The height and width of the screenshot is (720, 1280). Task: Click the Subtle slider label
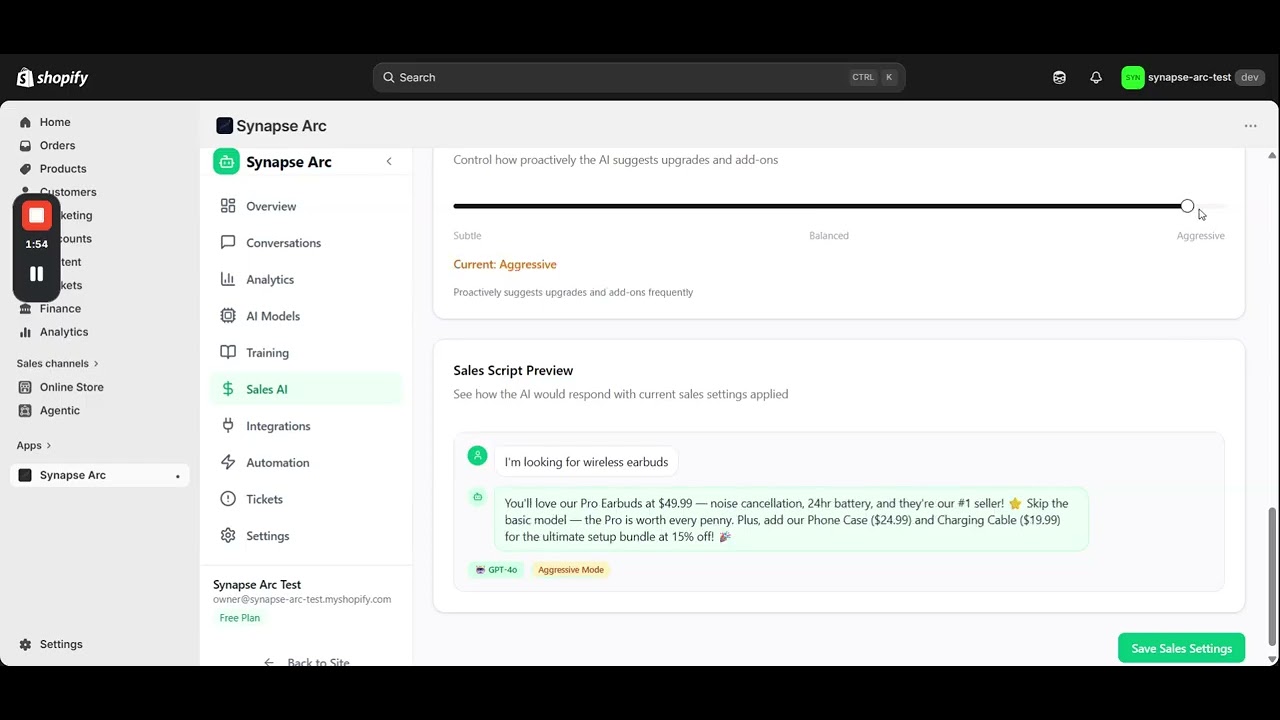point(467,236)
